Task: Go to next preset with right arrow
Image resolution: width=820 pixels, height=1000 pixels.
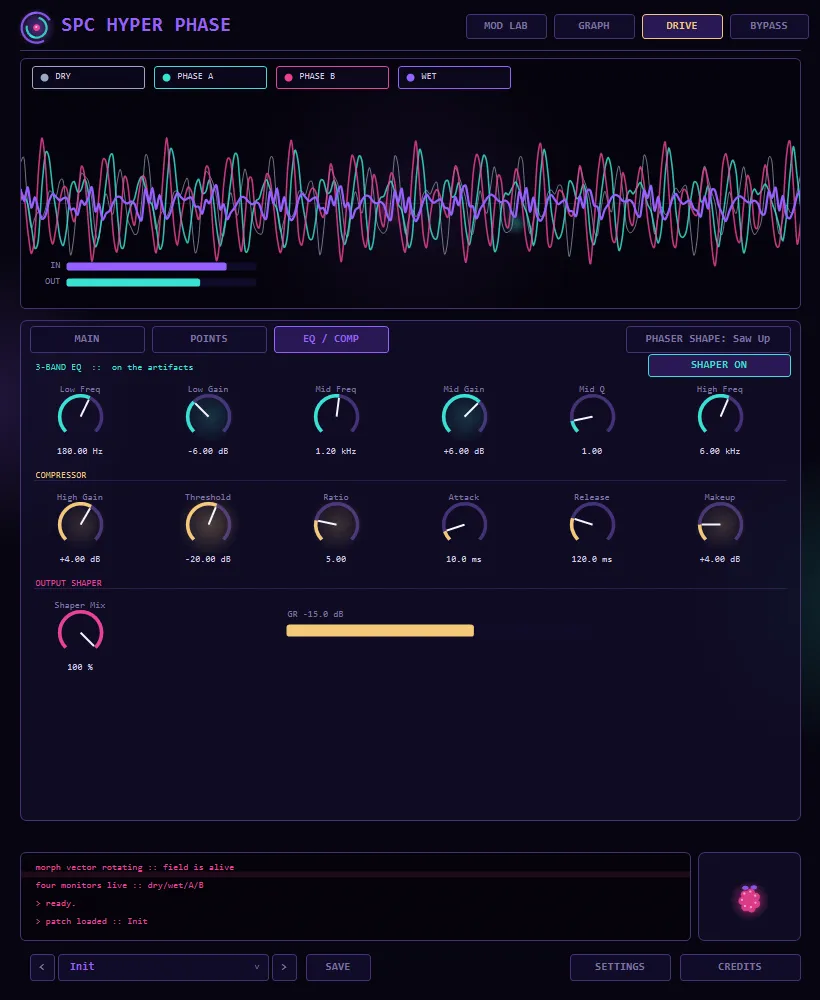Action: coord(284,967)
